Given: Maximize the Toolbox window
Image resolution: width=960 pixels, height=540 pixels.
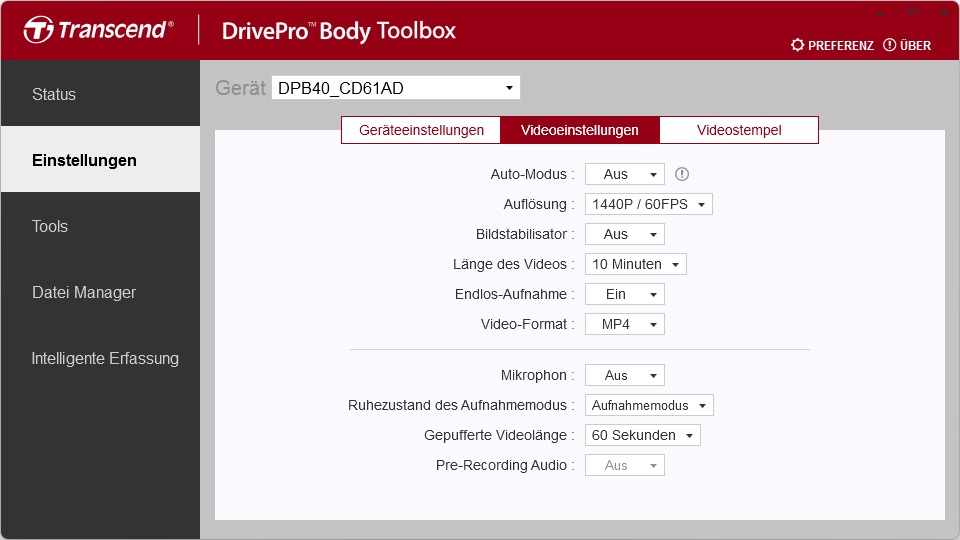Looking at the screenshot, I should point(912,12).
